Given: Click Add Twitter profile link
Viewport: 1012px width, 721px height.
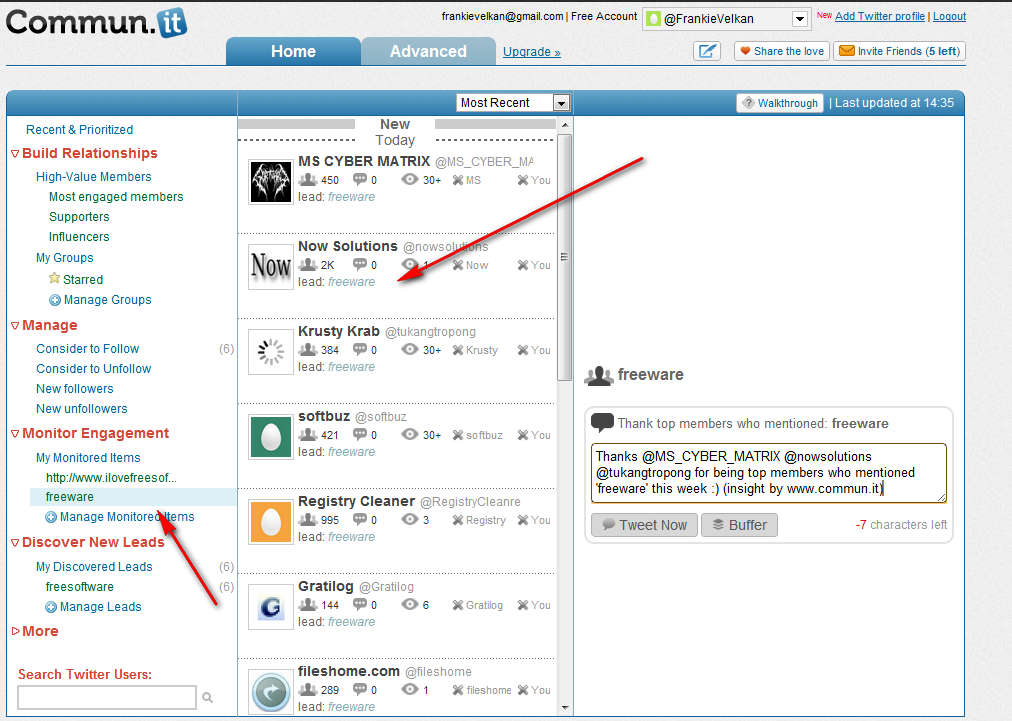Looking at the screenshot, I should [880, 16].
